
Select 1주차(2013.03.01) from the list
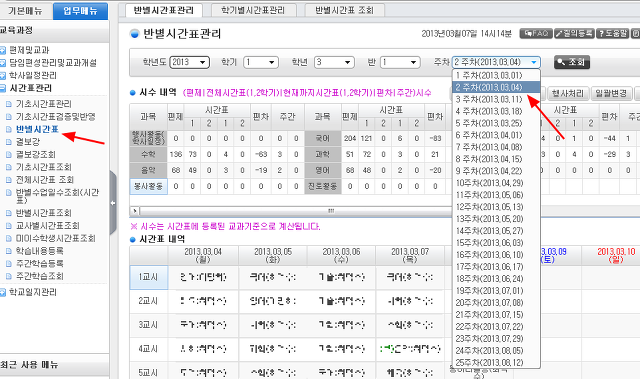click(496, 75)
